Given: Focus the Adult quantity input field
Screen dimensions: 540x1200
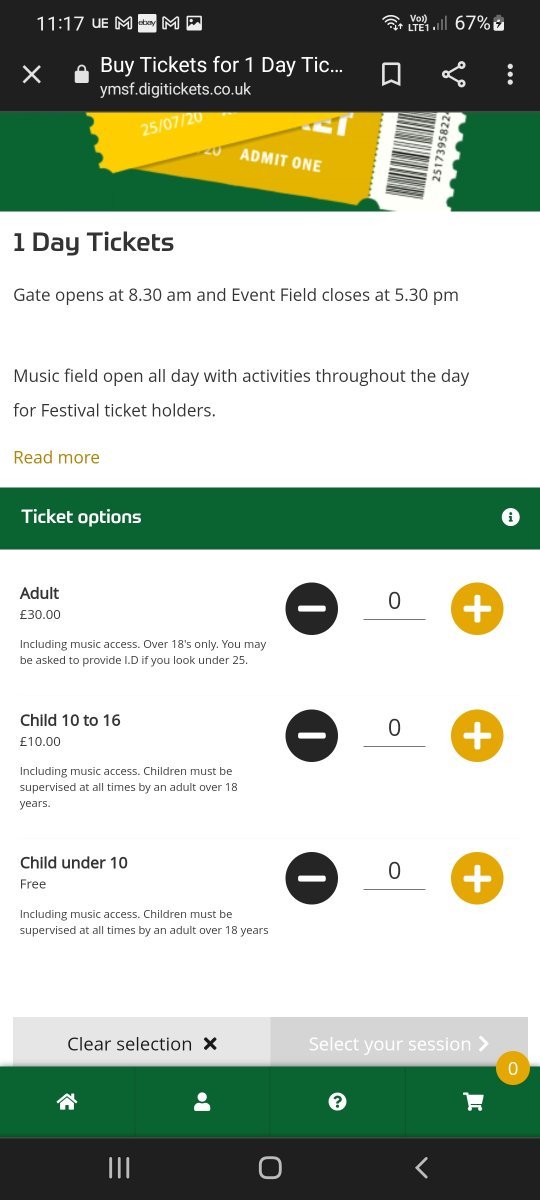Looking at the screenshot, I should tap(394, 602).
